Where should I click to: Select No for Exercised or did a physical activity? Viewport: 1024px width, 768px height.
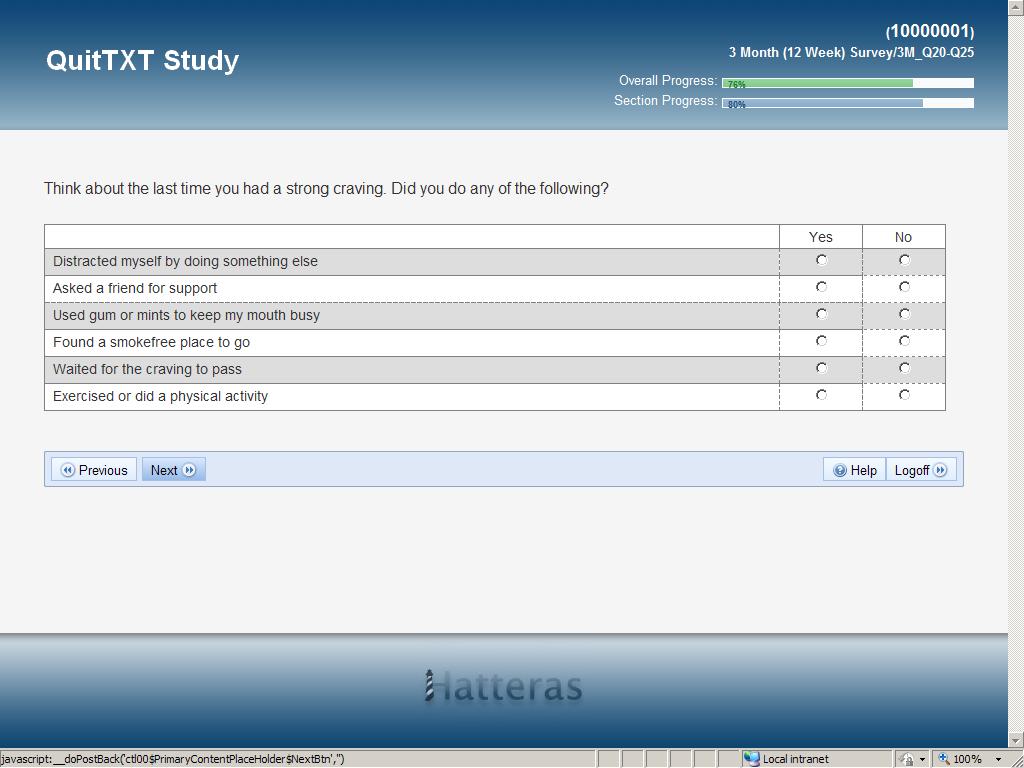[x=904, y=395]
